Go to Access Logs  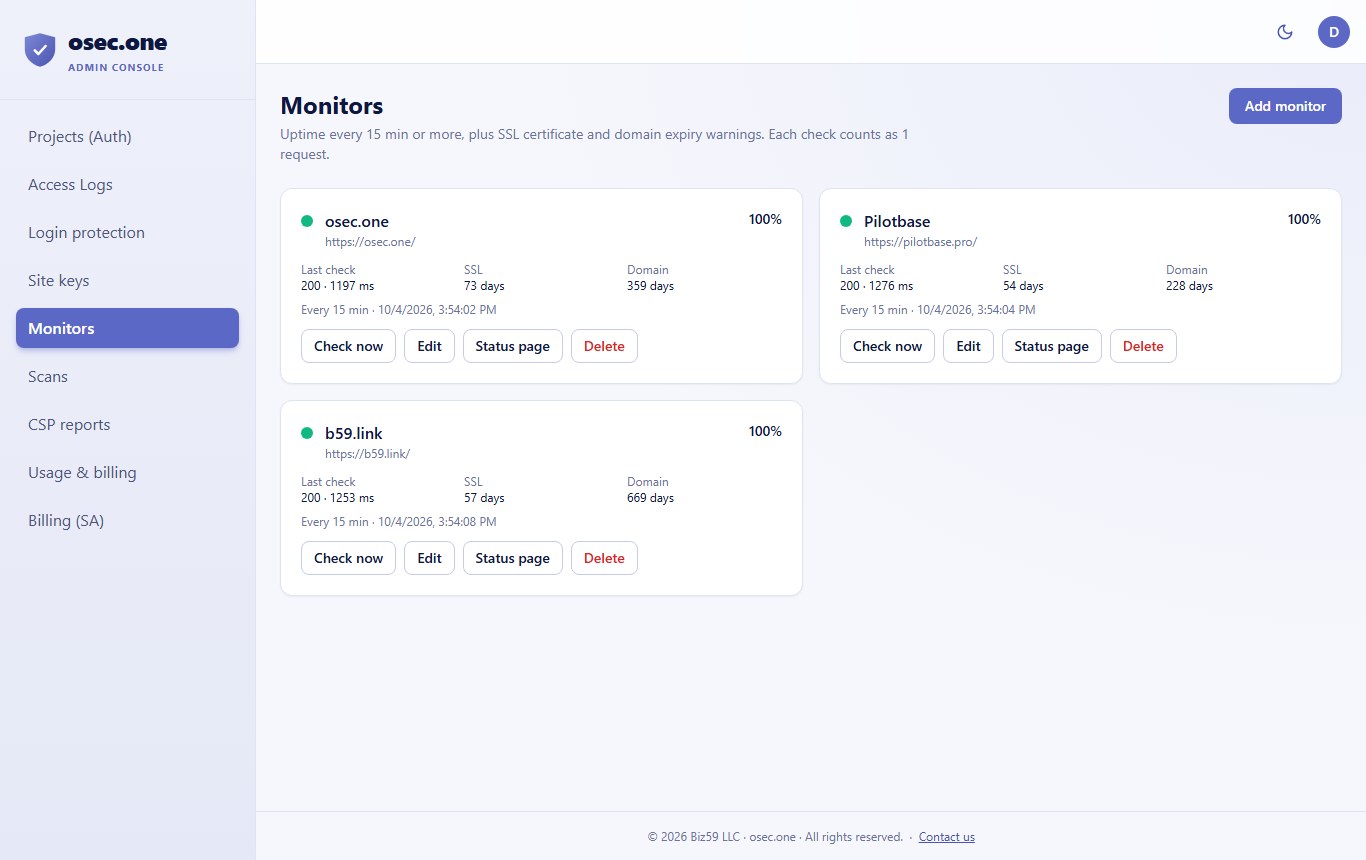(127, 184)
